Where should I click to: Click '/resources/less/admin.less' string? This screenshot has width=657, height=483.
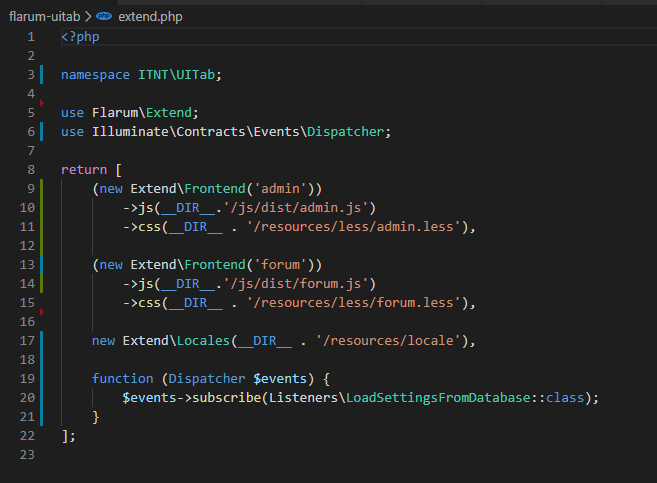(x=354, y=227)
